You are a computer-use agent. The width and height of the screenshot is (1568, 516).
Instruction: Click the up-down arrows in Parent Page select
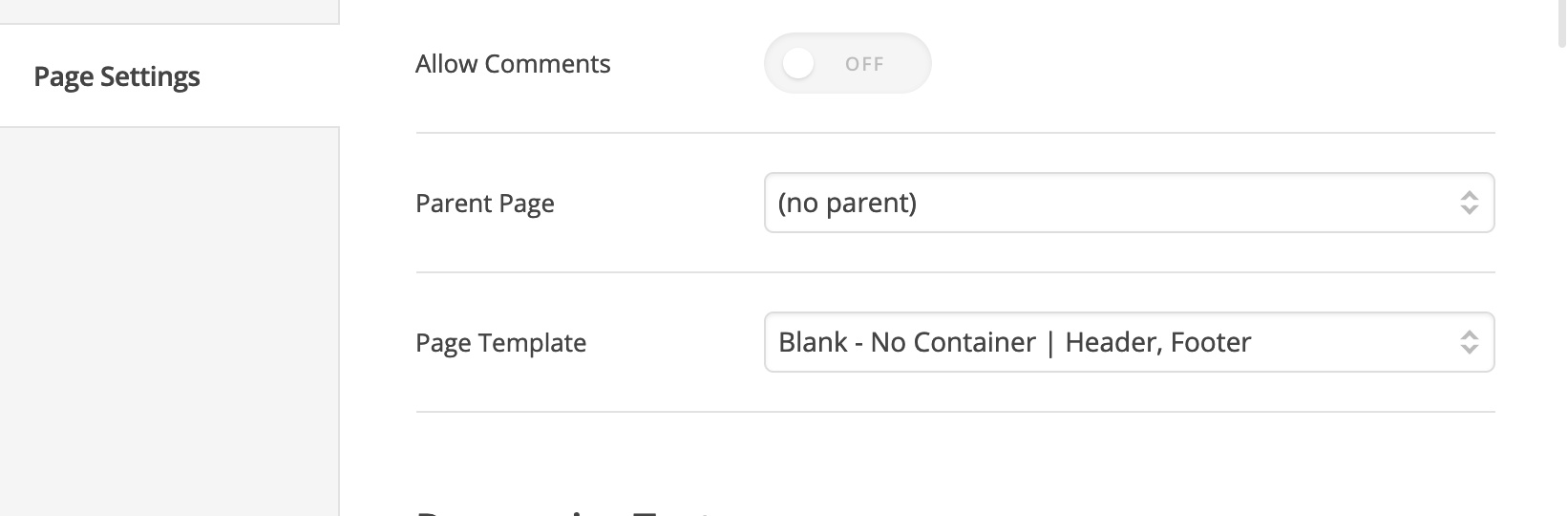(1469, 203)
